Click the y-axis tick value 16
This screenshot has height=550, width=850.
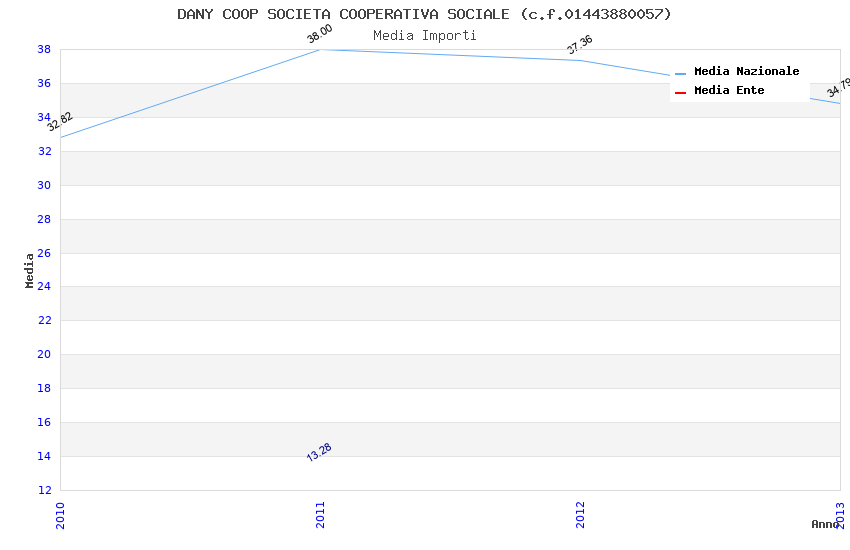pyautogui.click(x=44, y=422)
